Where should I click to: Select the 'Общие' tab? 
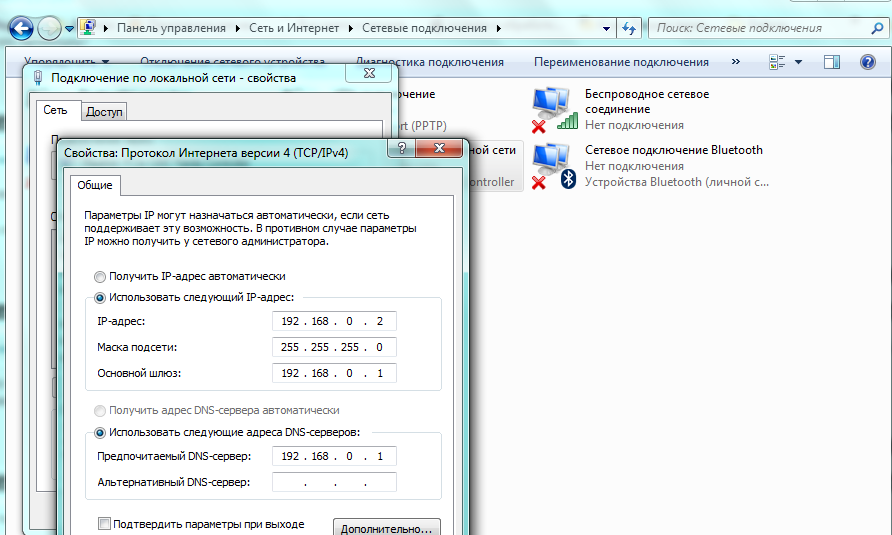pyautogui.click(x=95, y=185)
